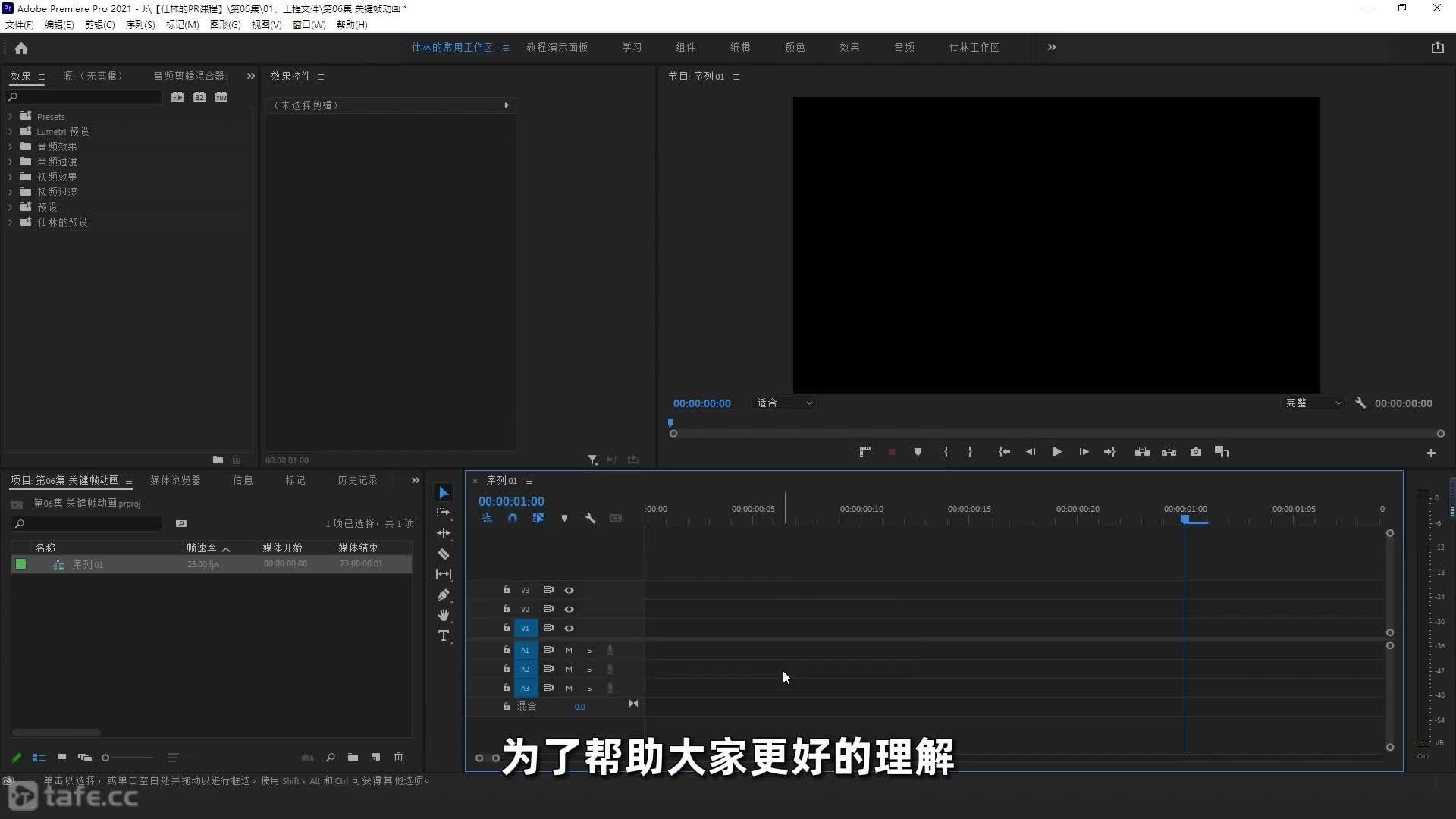Play the program monitor
This screenshot has width=1456, height=819.
coord(1056,452)
